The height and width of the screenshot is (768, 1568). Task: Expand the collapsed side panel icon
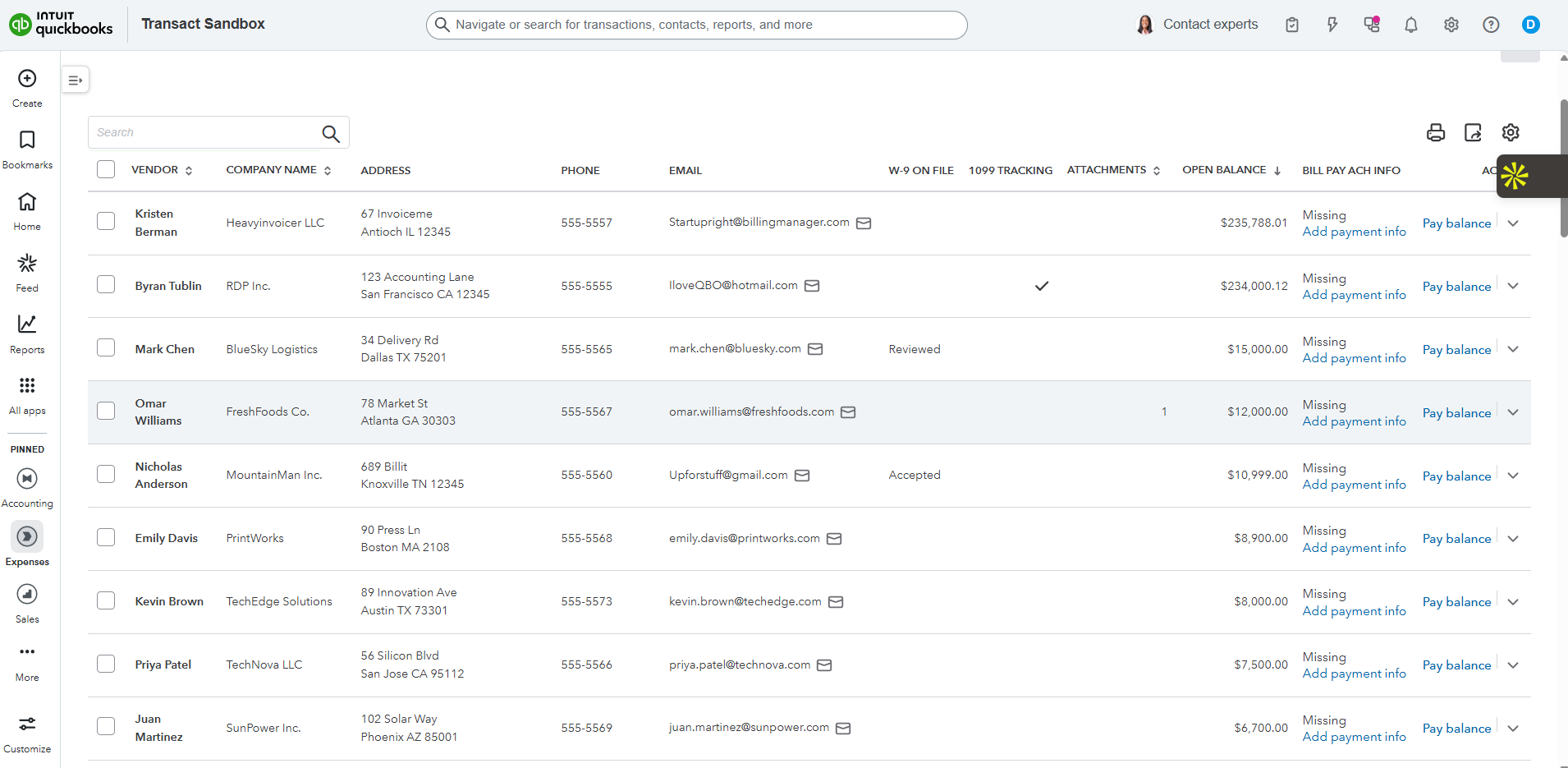coord(76,80)
